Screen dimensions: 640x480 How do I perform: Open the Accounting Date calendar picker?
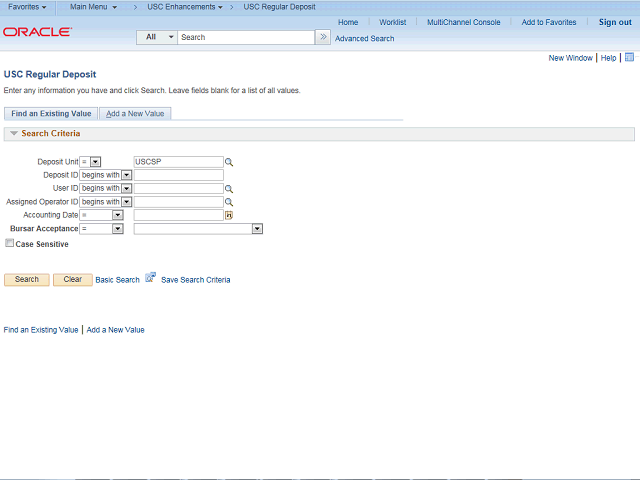pyautogui.click(x=229, y=215)
